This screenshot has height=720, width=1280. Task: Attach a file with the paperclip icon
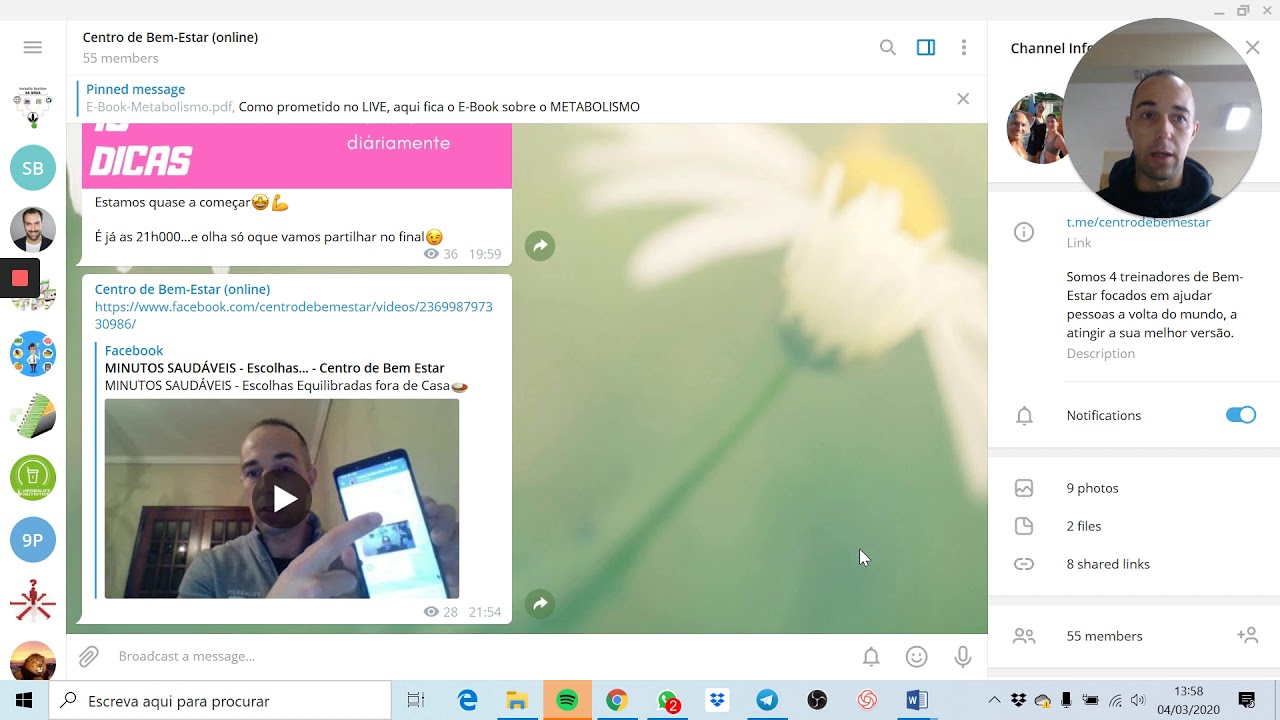click(x=89, y=656)
